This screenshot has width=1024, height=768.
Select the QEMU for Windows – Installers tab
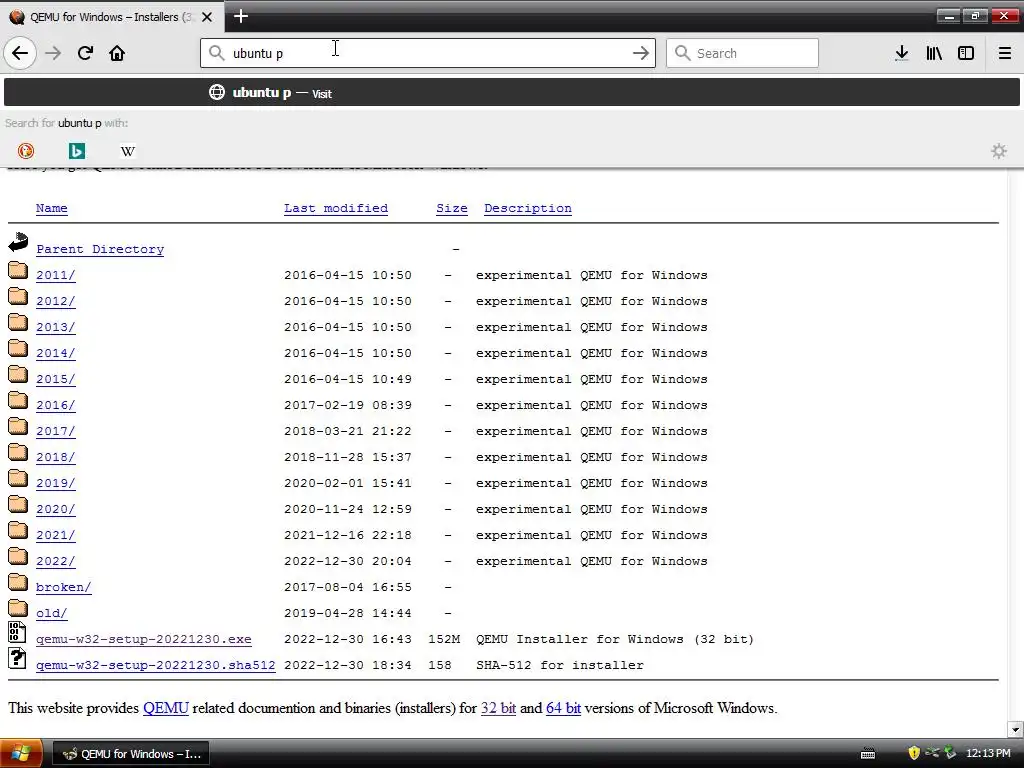[112, 17]
